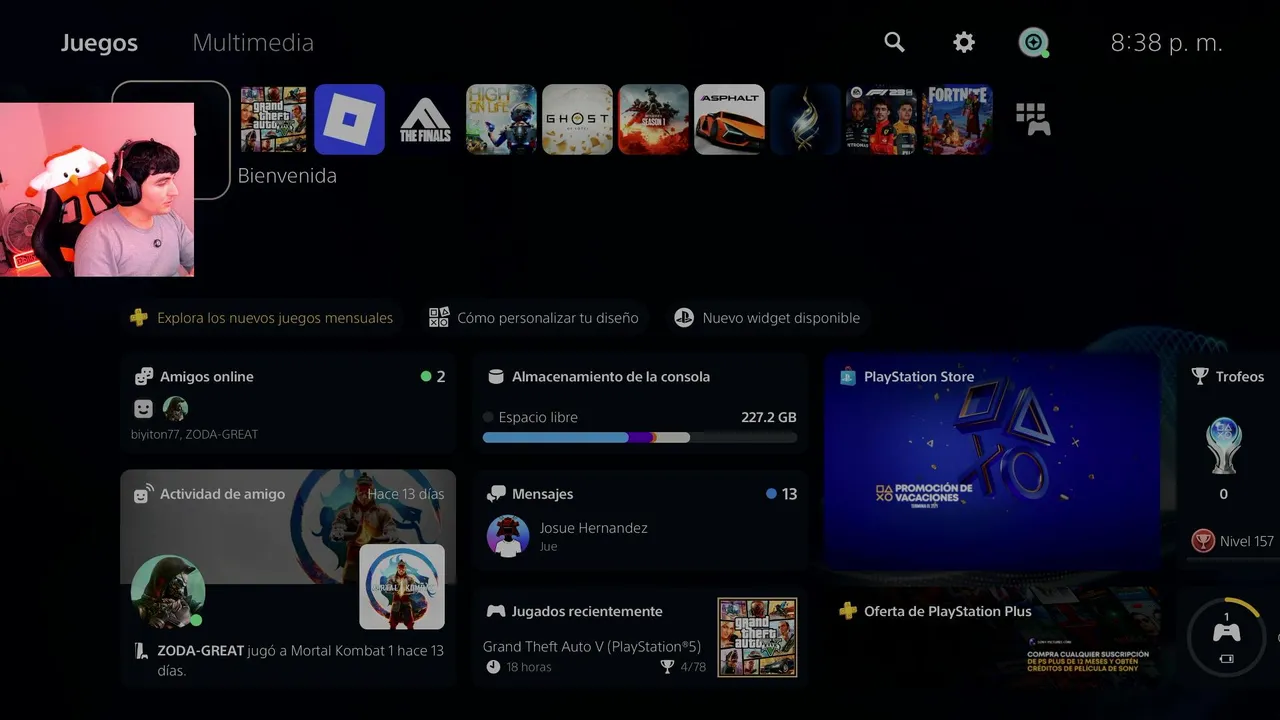The height and width of the screenshot is (720, 1280).
Task: Click the Josue Hernandez message sender name
Action: (x=594, y=528)
